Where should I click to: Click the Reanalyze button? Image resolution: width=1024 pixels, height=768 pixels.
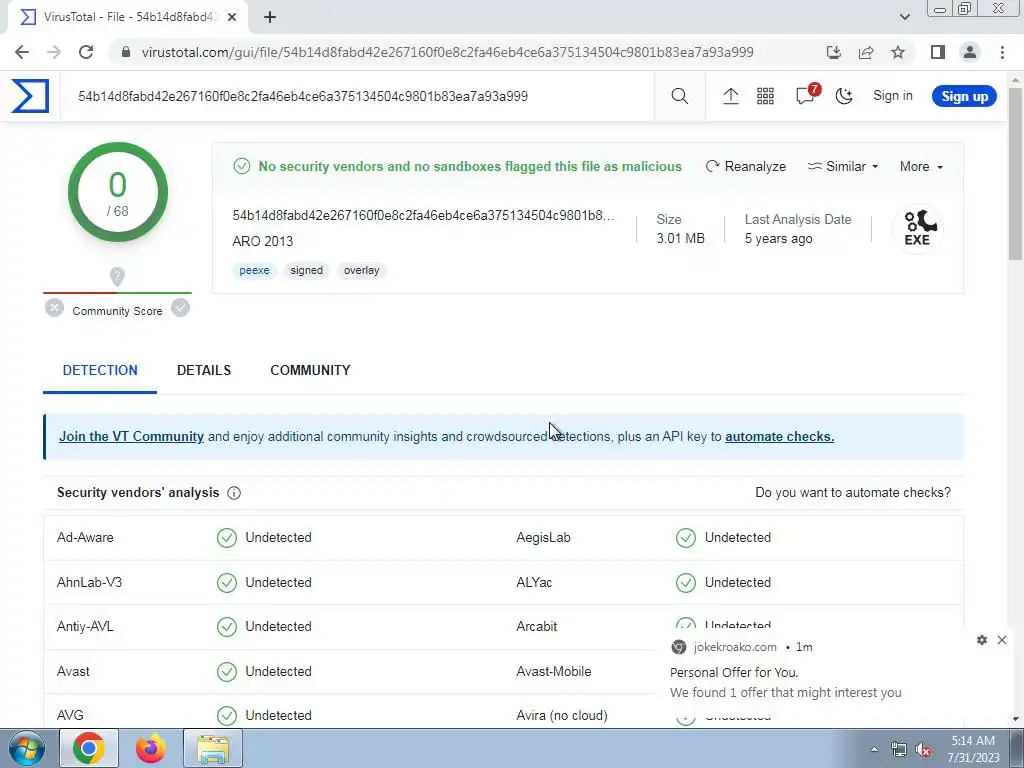[746, 167]
